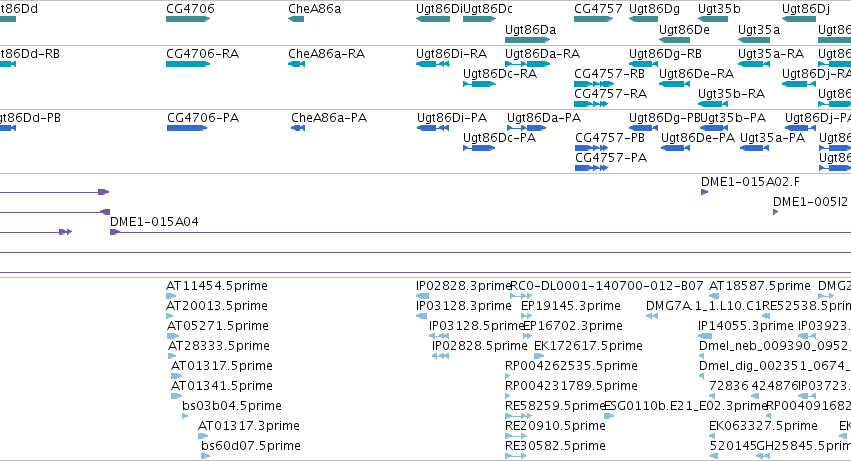Screen dimensions: 851x461
Task: Select the Ugt86Dj gene label
Action: click(805, 9)
